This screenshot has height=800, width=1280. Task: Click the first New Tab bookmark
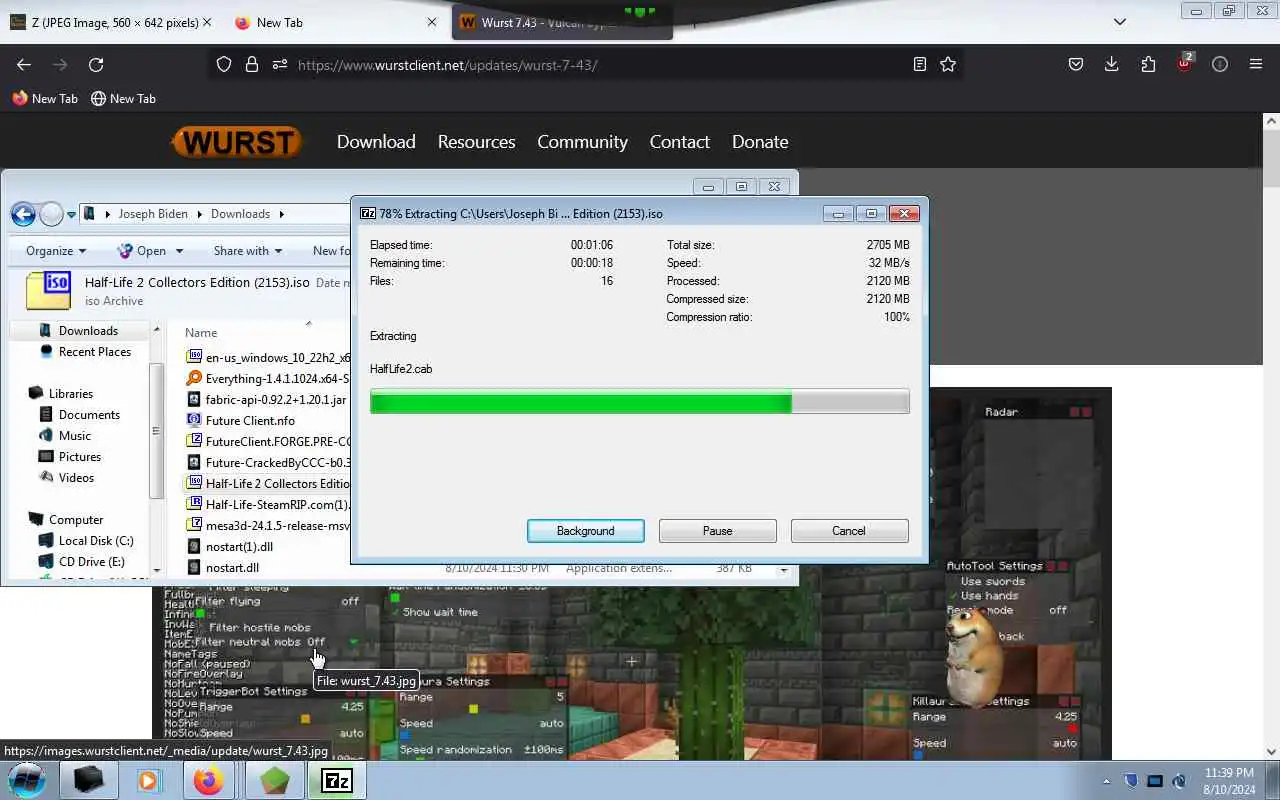45,99
